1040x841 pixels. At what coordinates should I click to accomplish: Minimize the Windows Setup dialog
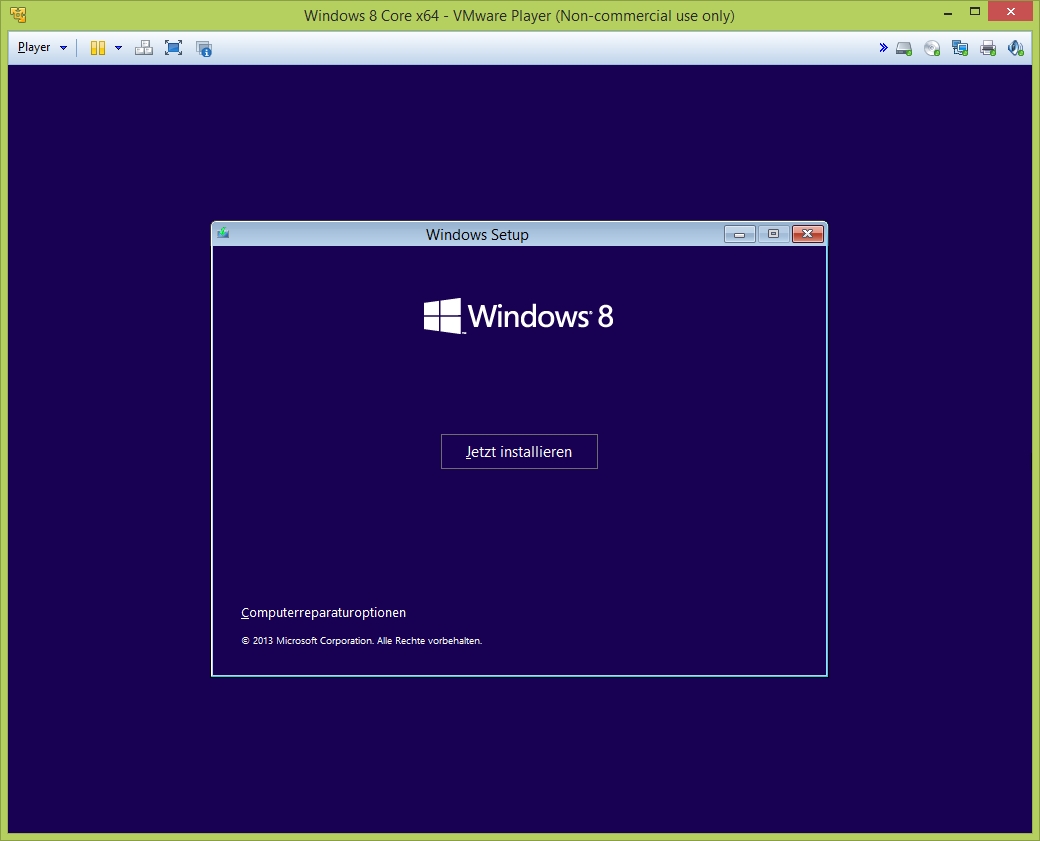pyautogui.click(x=740, y=234)
